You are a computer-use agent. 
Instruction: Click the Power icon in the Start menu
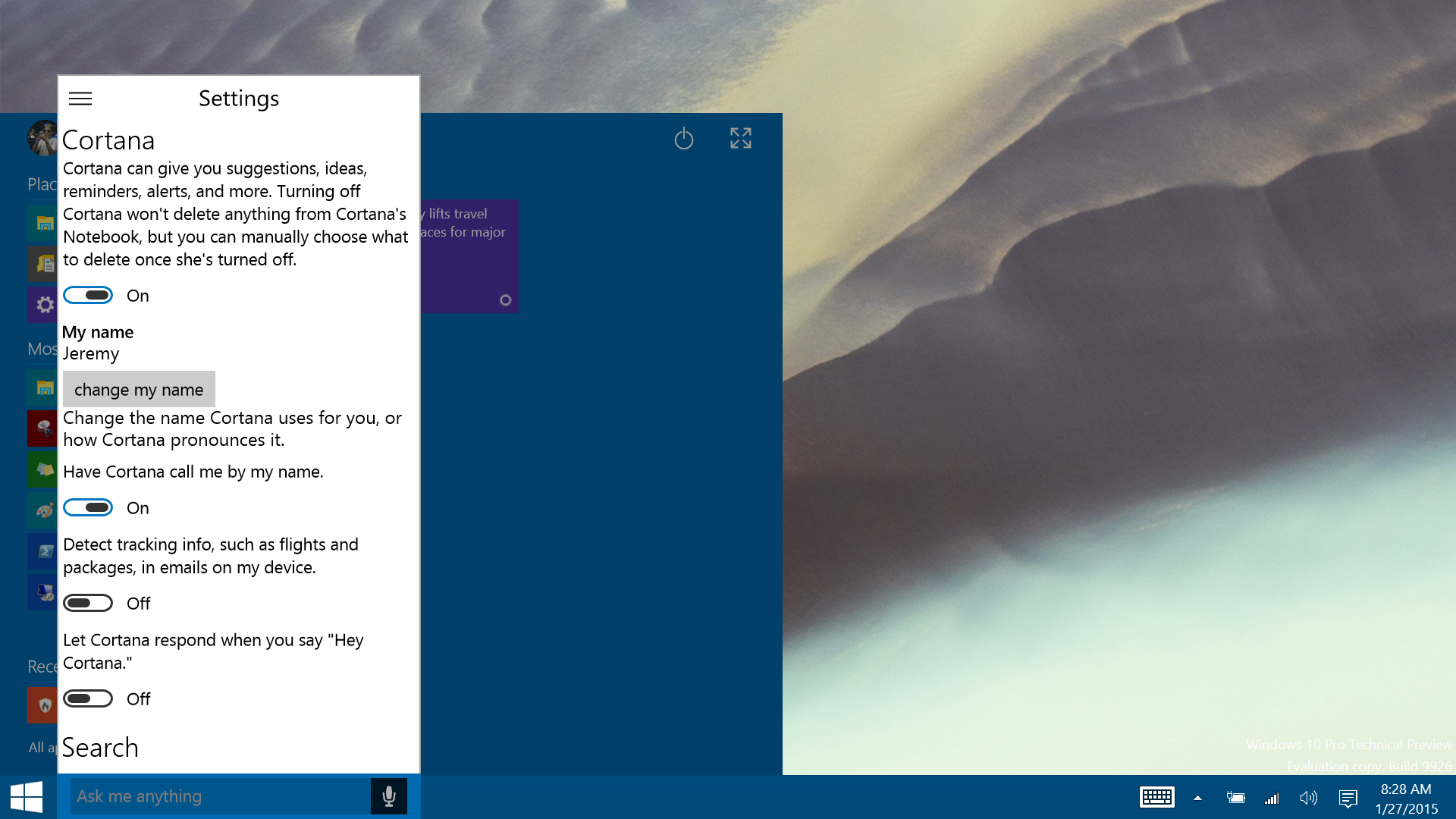click(684, 138)
